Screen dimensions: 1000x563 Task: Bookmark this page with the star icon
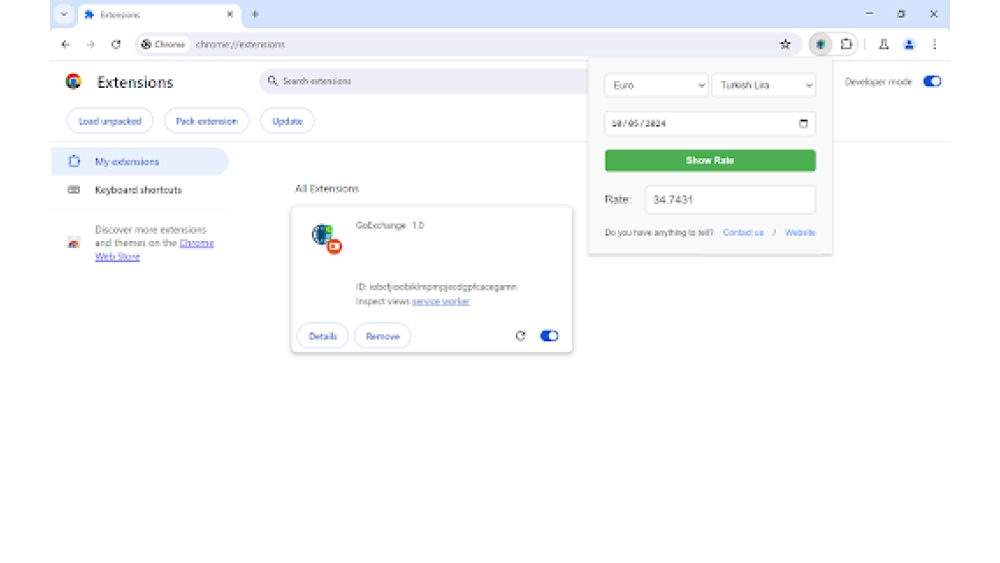785,45
